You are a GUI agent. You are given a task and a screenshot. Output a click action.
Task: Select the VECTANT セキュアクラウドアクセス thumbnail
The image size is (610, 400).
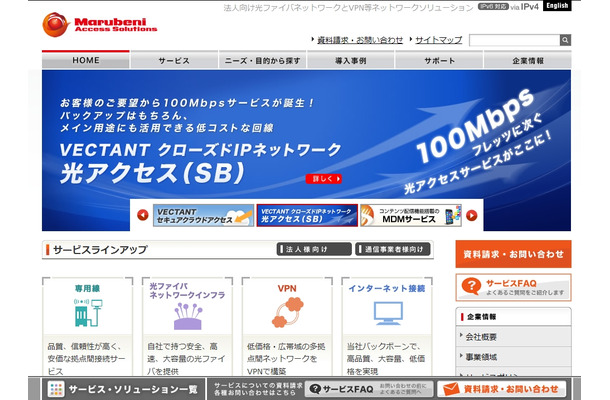point(203,215)
